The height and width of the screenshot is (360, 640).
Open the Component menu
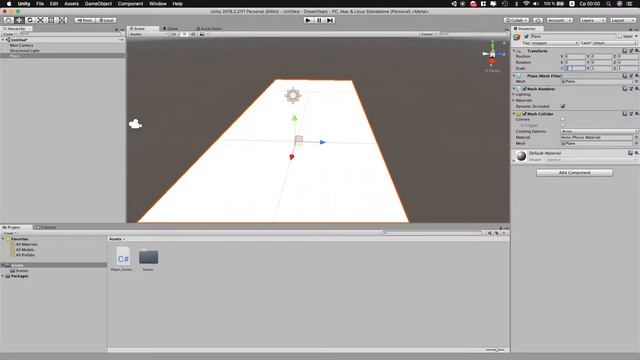[130, 4]
